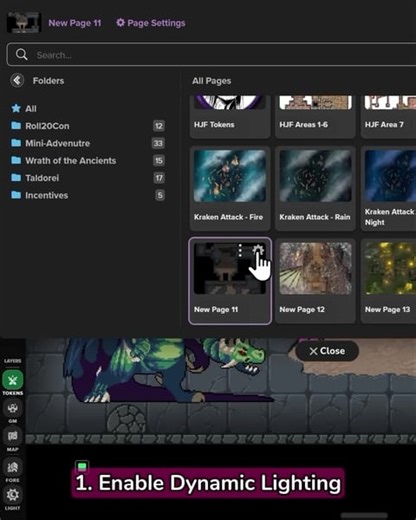Focus the Search pages field
The height and width of the screenshot is (520, 416).
(x=211, y=54)
